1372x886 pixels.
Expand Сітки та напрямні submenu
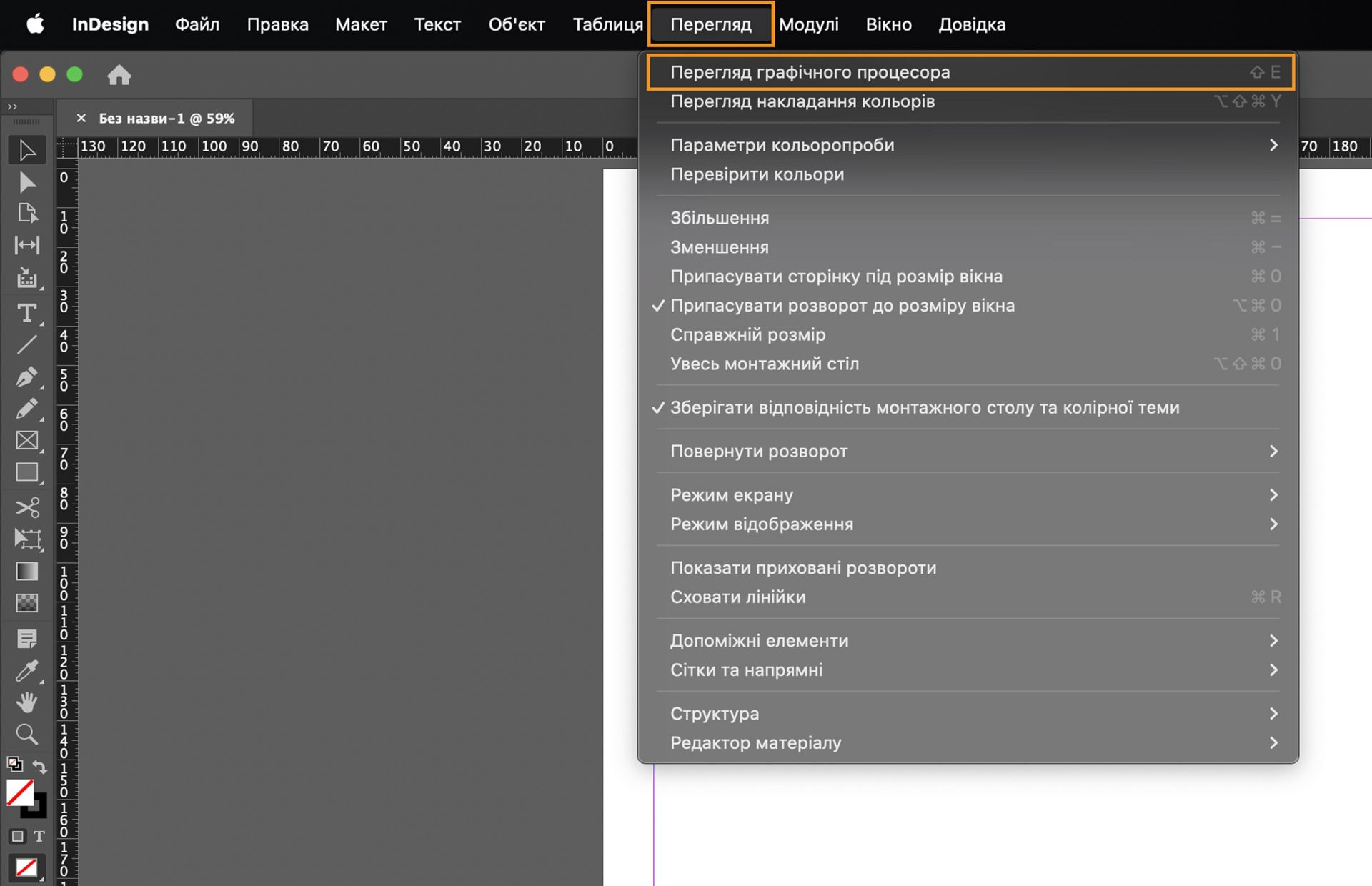(746, 670)
